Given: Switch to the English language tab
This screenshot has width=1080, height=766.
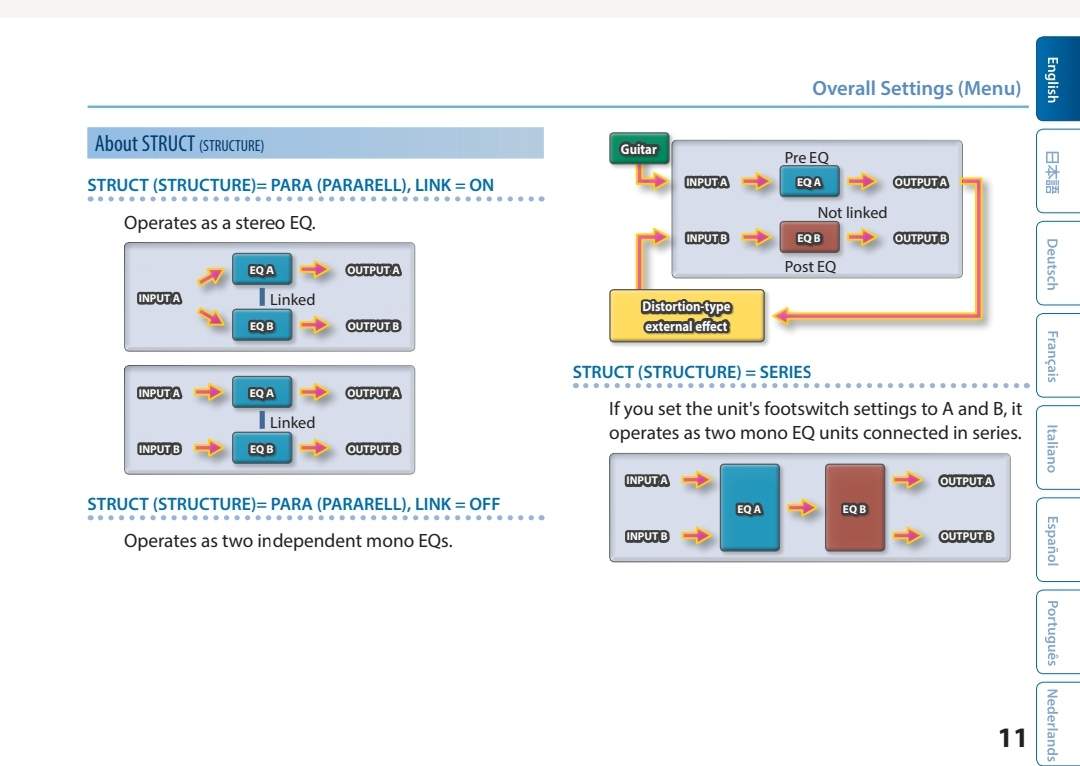Looking at the screenshot, I should [1058, 79].
